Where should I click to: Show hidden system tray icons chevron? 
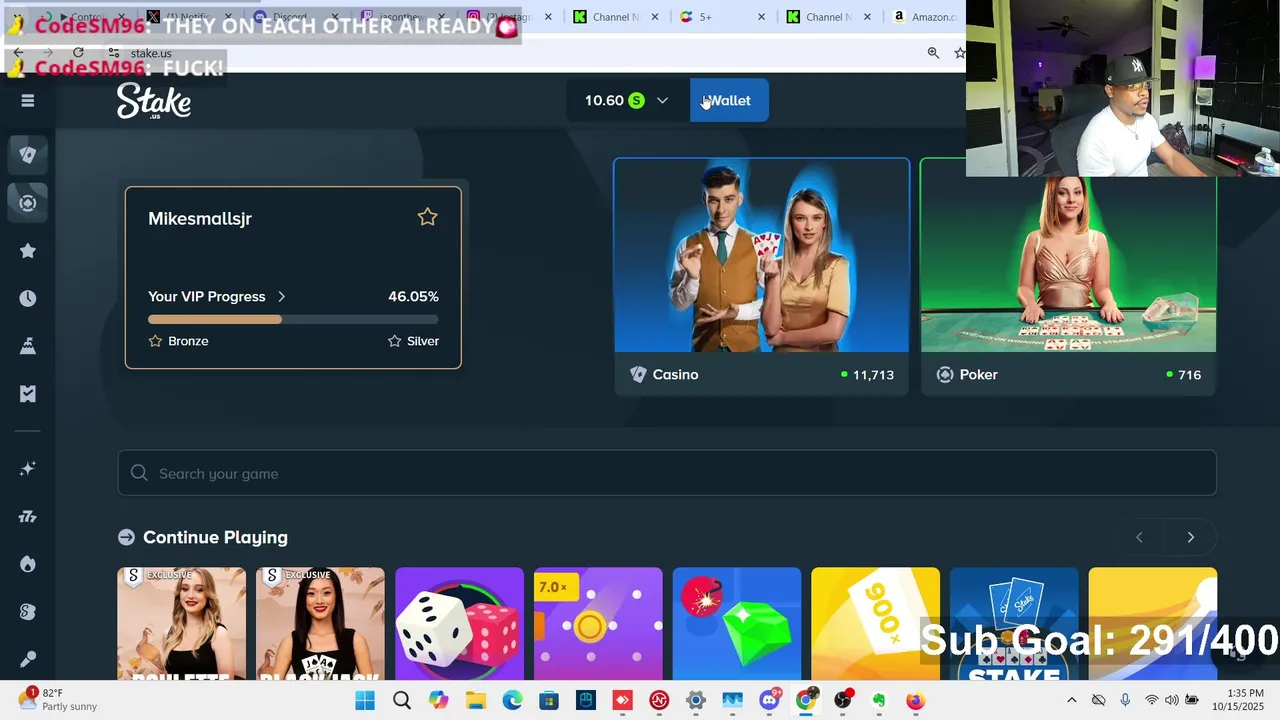(1072, 700)
